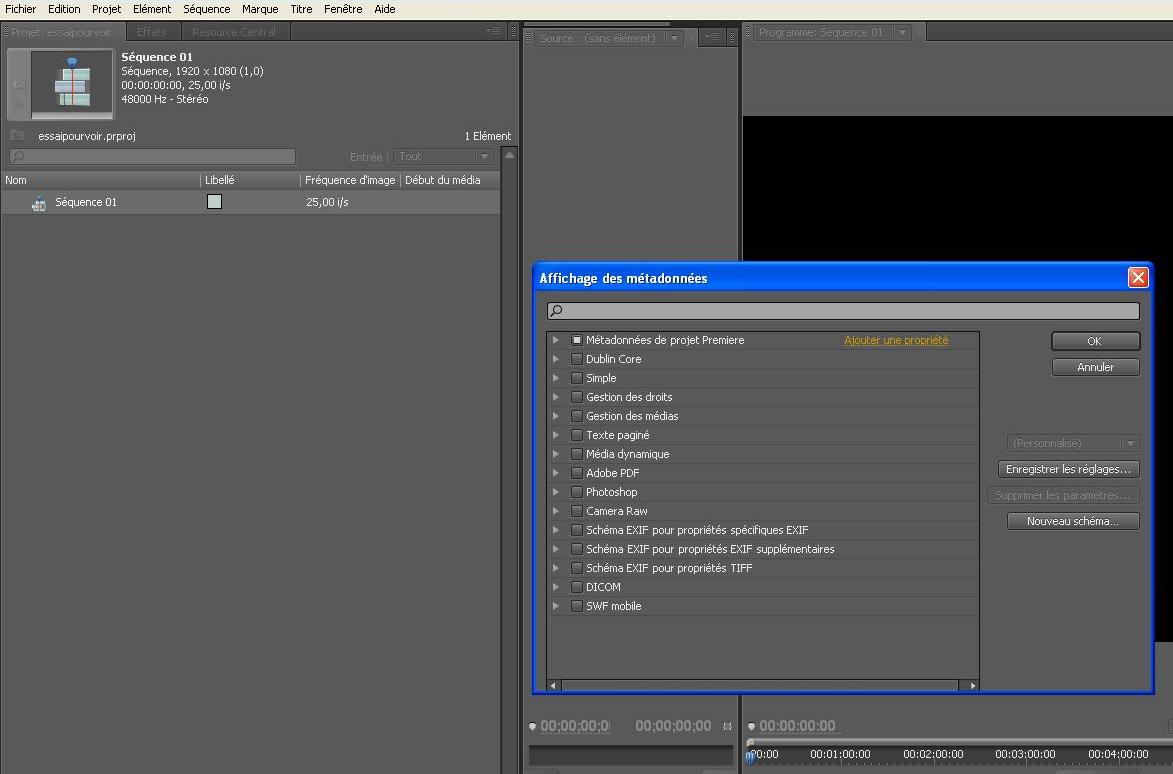The image size is (1173, 774).
Task: Enable the Adobe PDF checkbox
Action: click(577, 473)
